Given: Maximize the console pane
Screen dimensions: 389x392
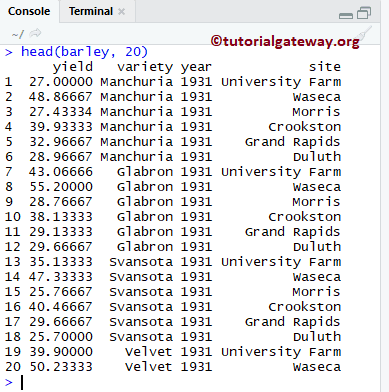Looking at the screenshot, I should (x=364, y=13).
